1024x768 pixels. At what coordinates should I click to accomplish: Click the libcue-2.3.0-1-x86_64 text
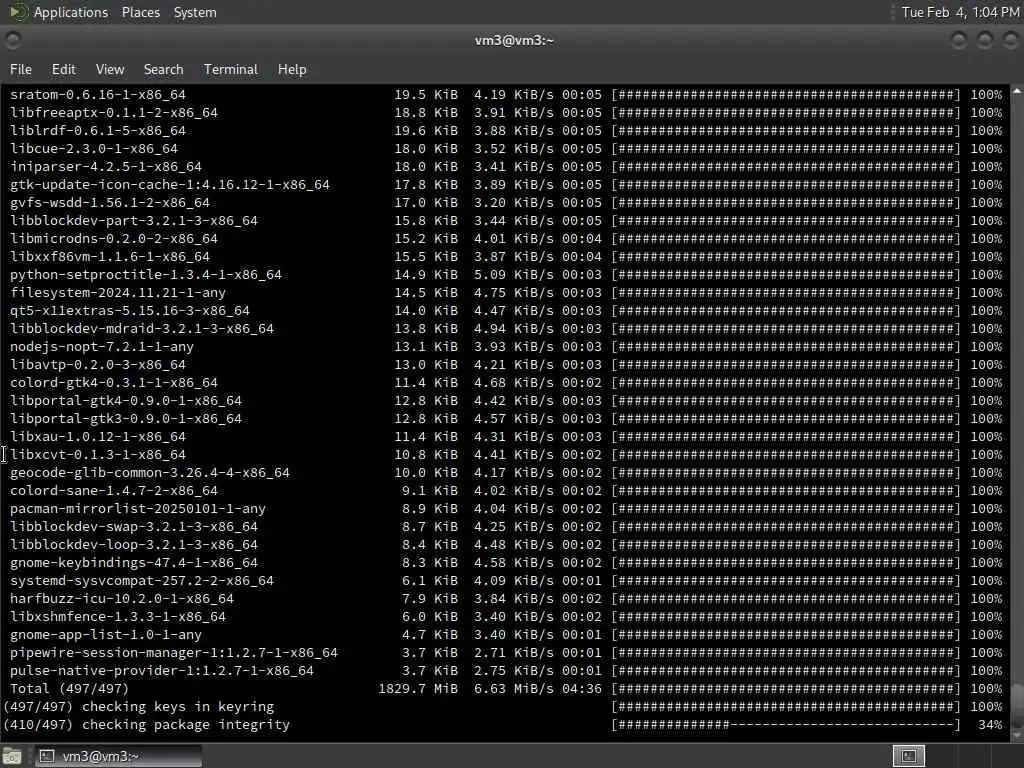94,149
